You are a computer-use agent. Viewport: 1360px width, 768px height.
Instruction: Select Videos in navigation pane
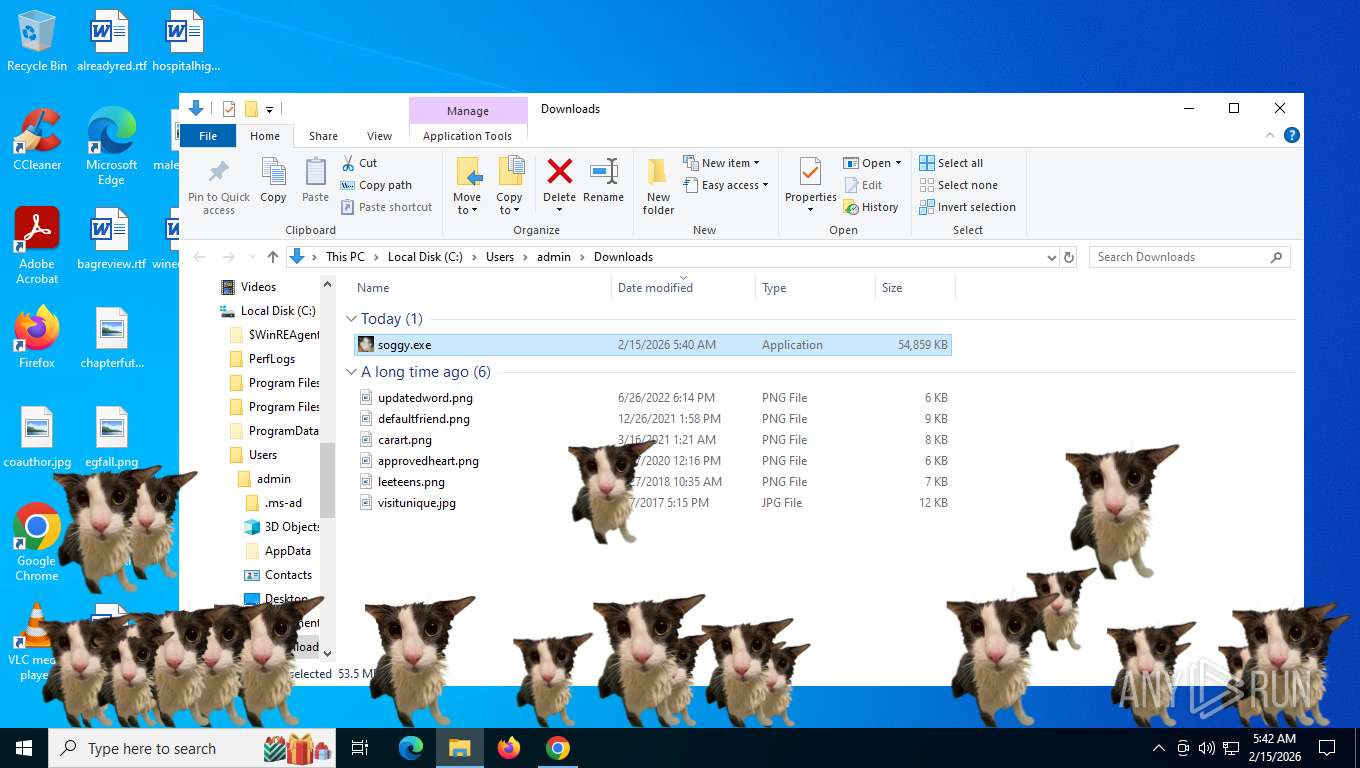coord(248,287)
